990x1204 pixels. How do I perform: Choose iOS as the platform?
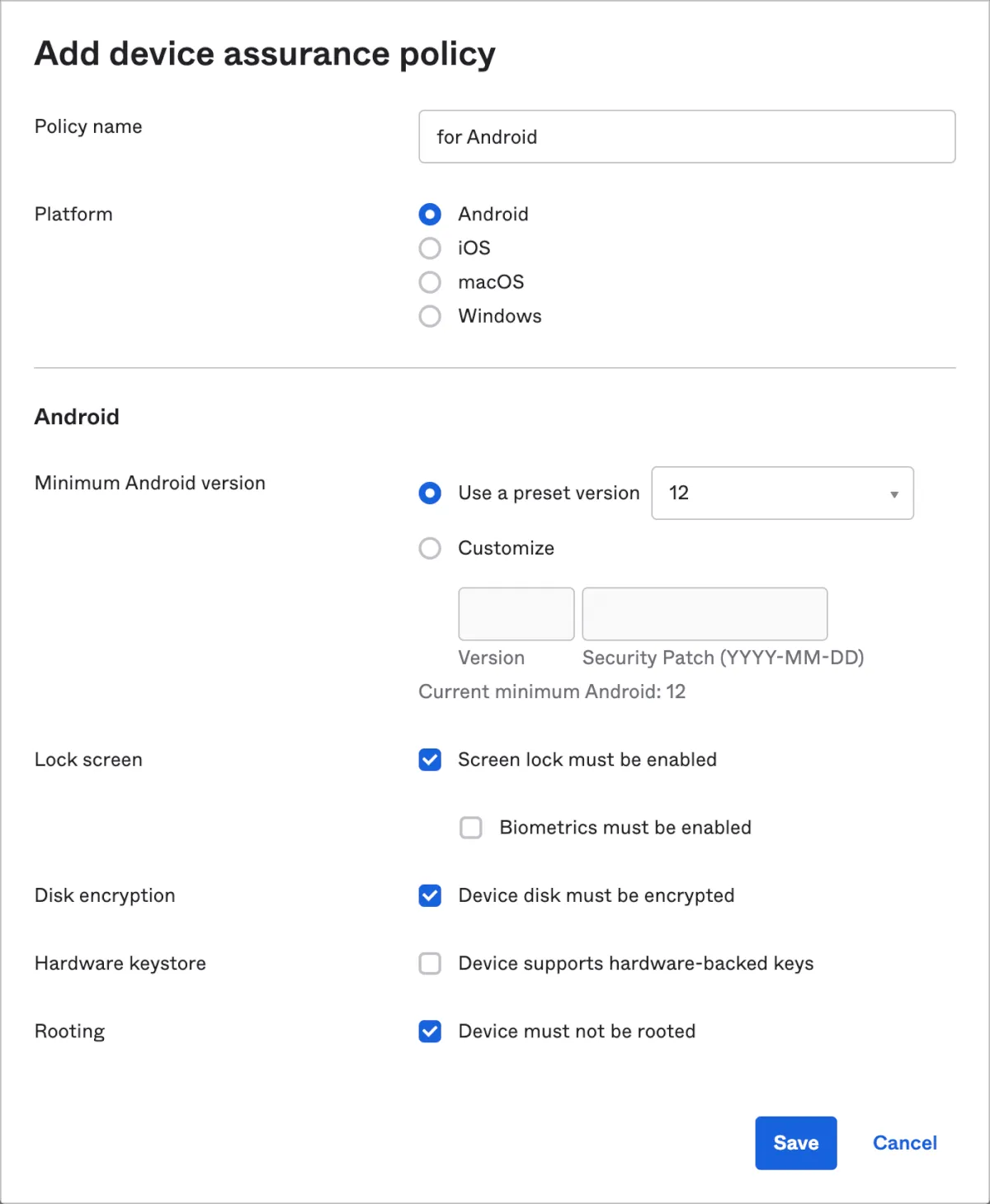[430, 248]
